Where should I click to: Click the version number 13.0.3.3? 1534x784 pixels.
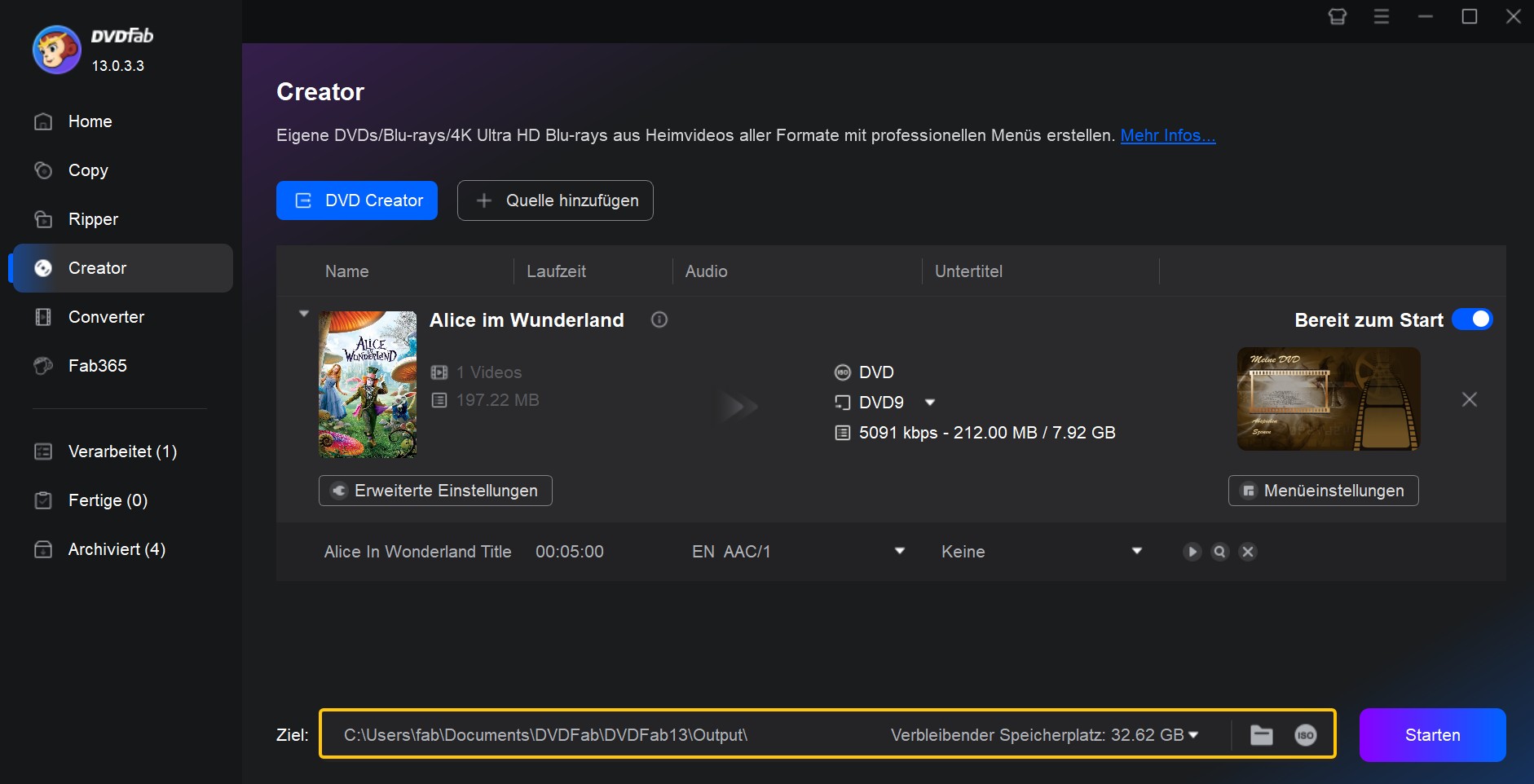coord(118,66)
